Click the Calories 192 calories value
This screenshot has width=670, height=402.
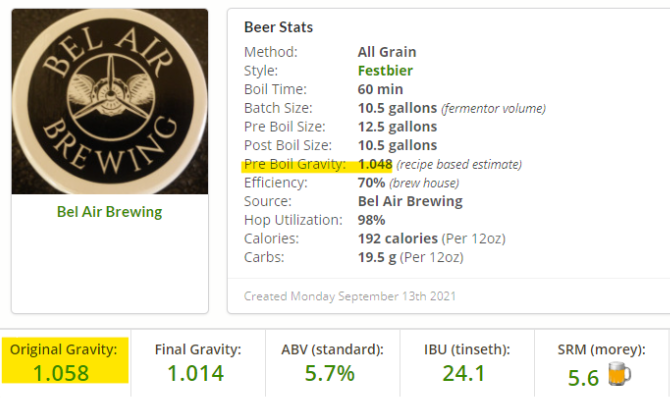pos(398,239)
